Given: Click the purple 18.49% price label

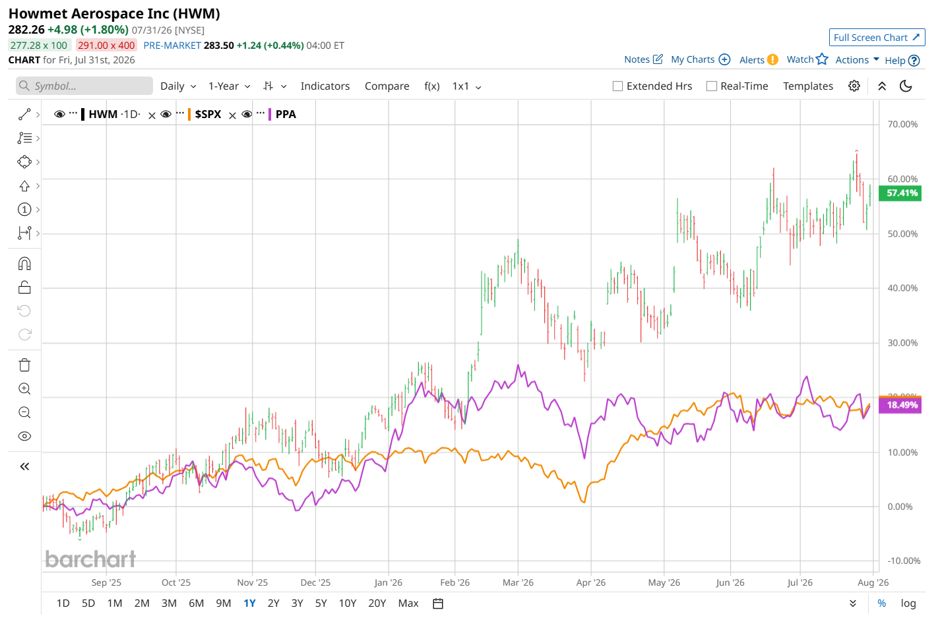Looking at the screenshot, I should click(x=900, y=405).
